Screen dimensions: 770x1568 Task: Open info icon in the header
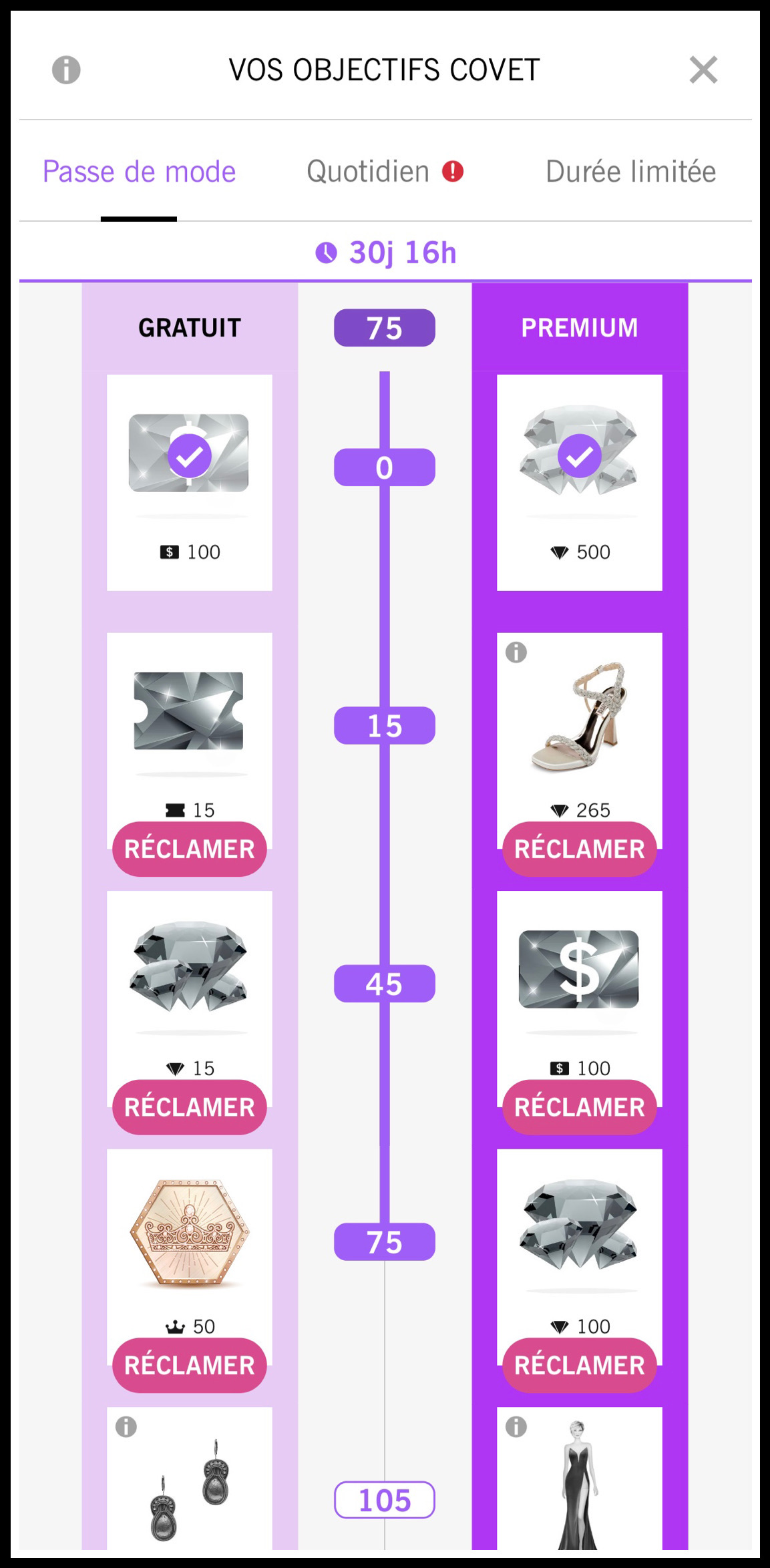[66, 70]
